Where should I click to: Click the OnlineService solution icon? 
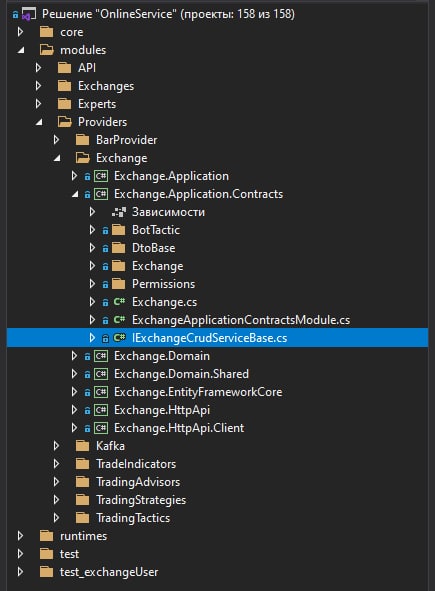29,14
